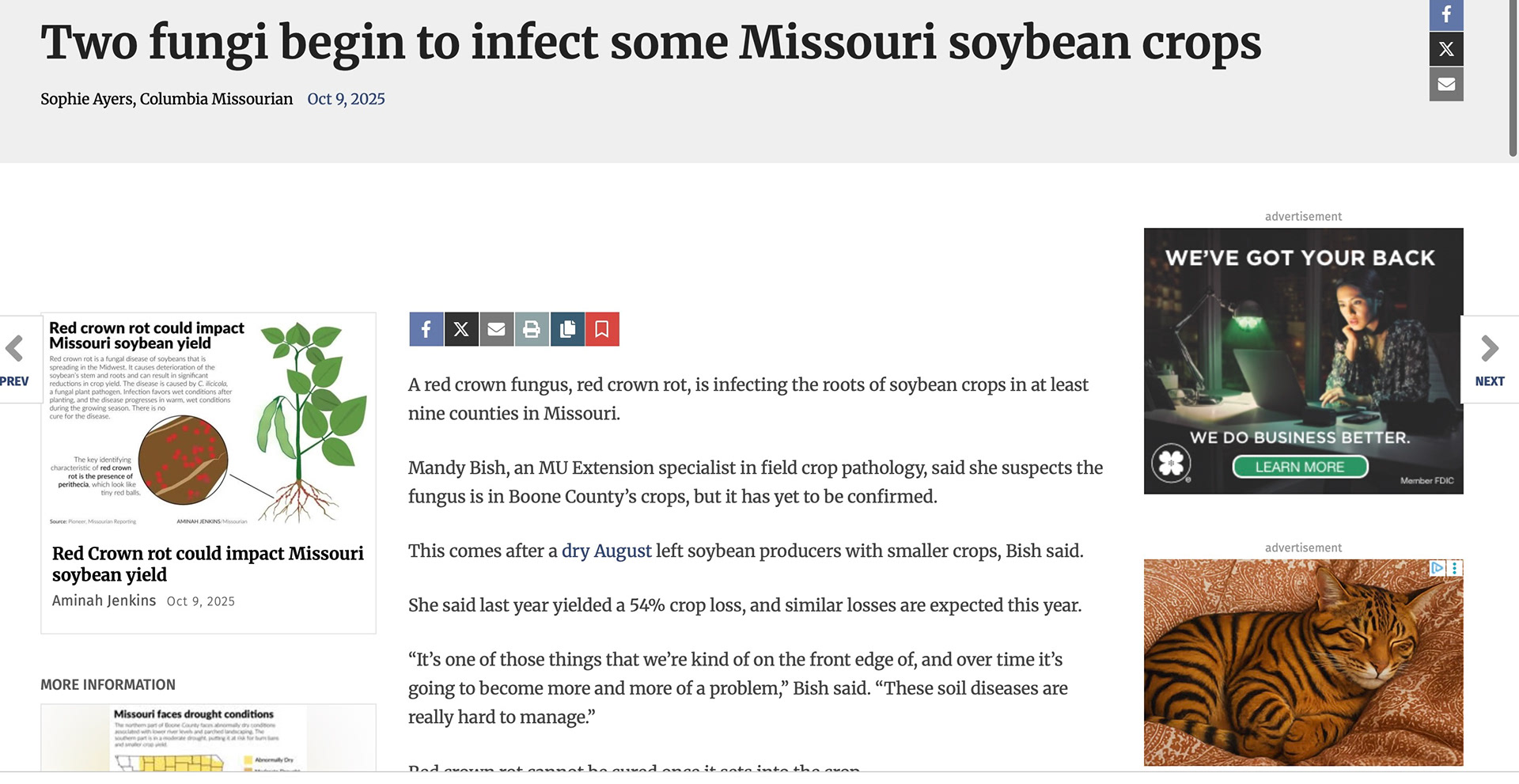This screenshot has height=784, width=1519.
Task: Print the article with printer icon
Action: (x=532, y=329)
